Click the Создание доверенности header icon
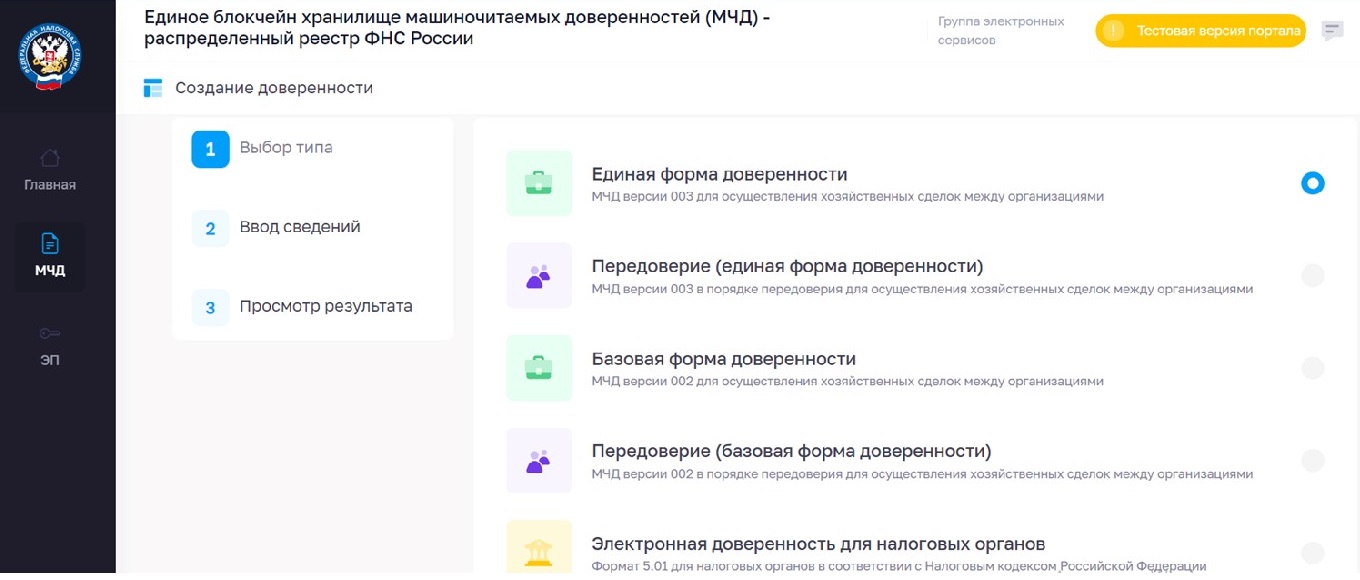Viewport: 1360px width, 580px height. 153,88
